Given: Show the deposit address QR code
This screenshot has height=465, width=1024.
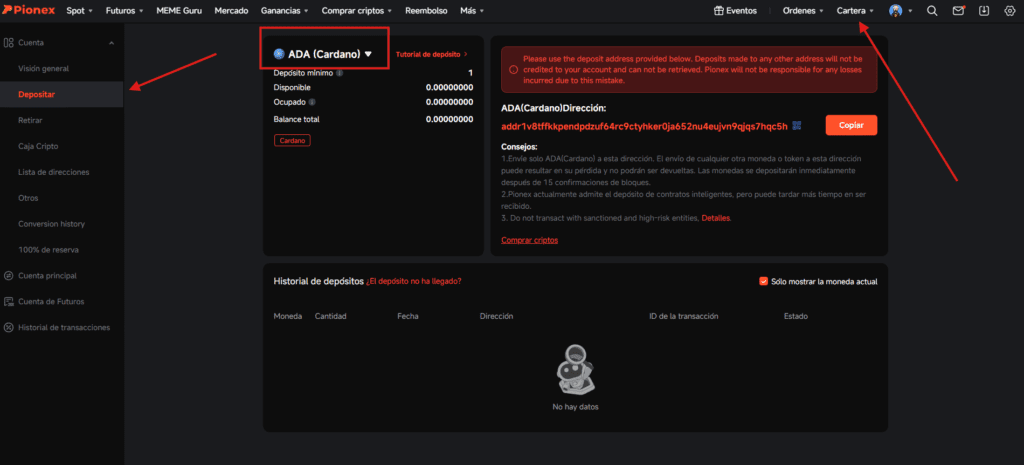Looking at the screenshot, I should [x=797, y=126].
